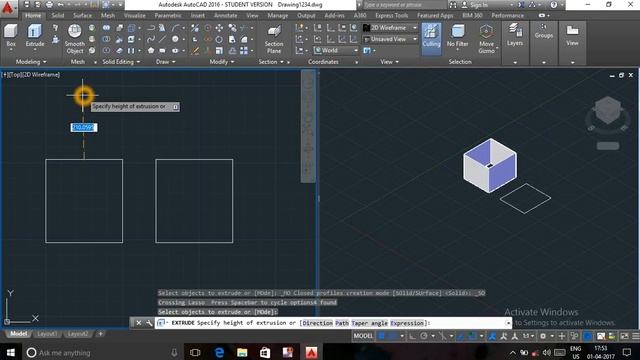Click the MODEL status bar button

pyautogui.click(x=363, y=336)
